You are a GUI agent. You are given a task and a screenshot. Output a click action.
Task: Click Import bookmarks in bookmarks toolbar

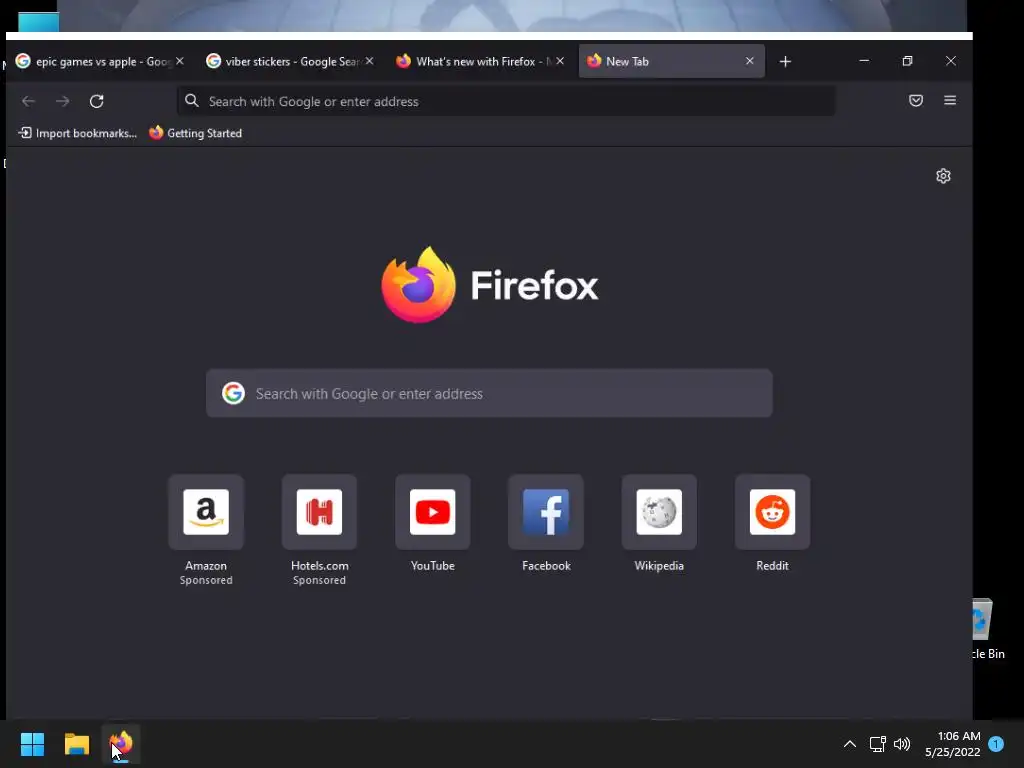[78, 133]
